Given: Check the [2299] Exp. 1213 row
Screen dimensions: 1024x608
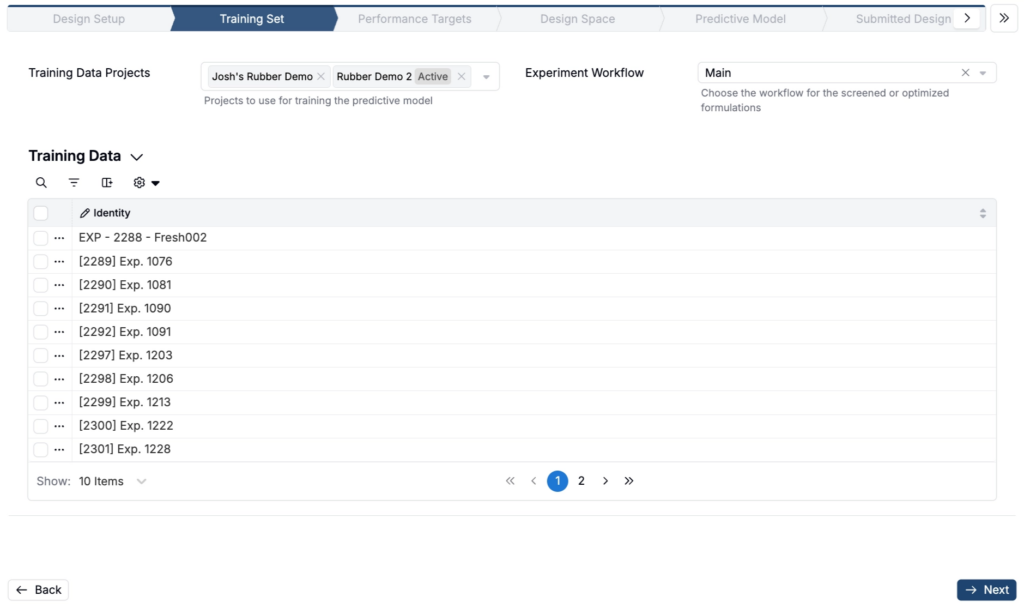Looking at the screenshot, I should 40,402.
